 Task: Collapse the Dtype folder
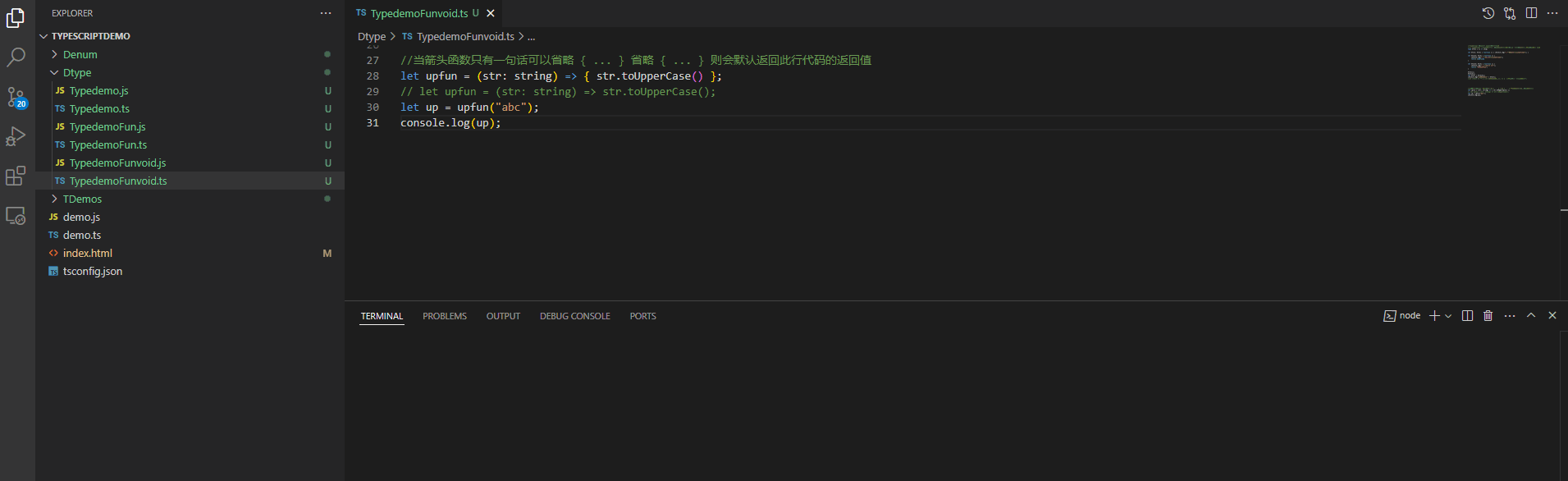pos(190,72)
